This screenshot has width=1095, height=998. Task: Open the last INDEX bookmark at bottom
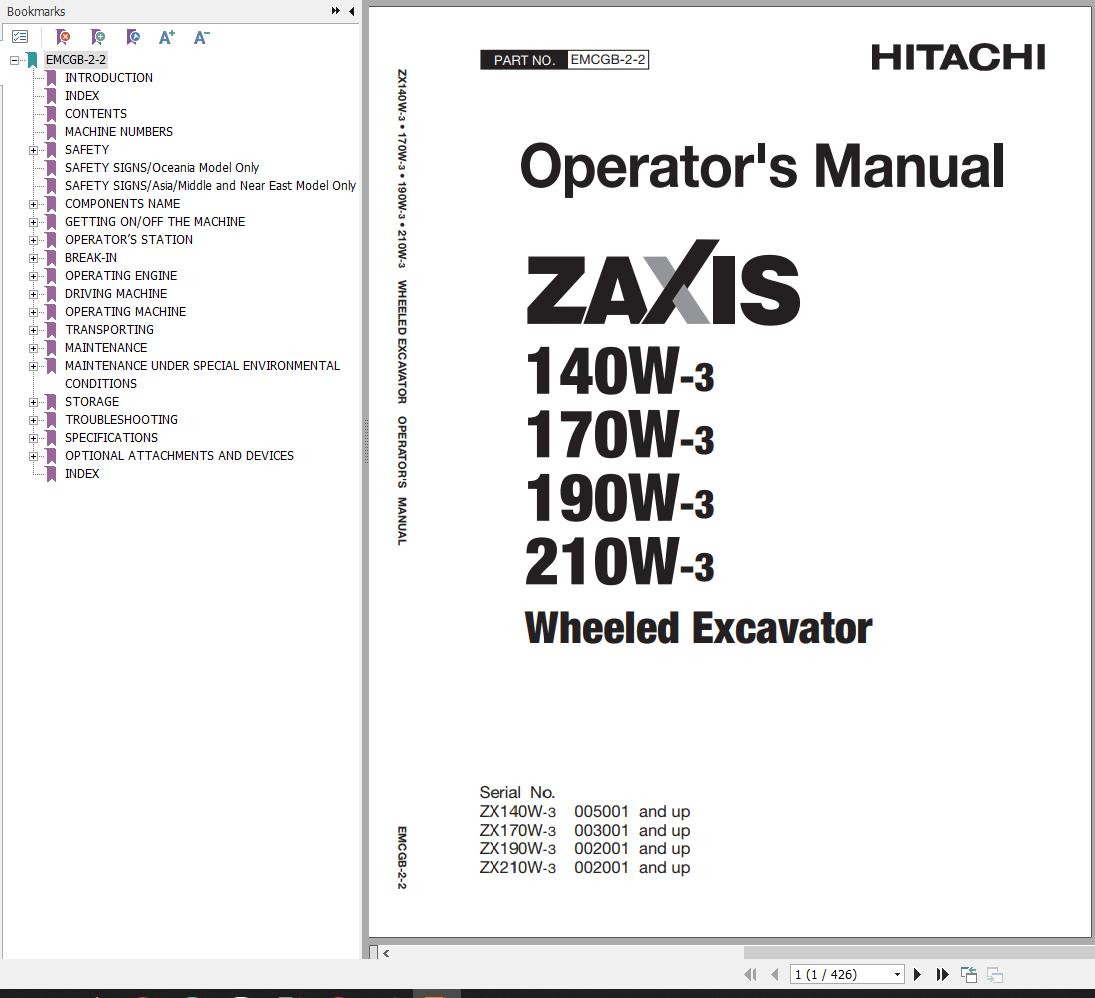point(82,474)
